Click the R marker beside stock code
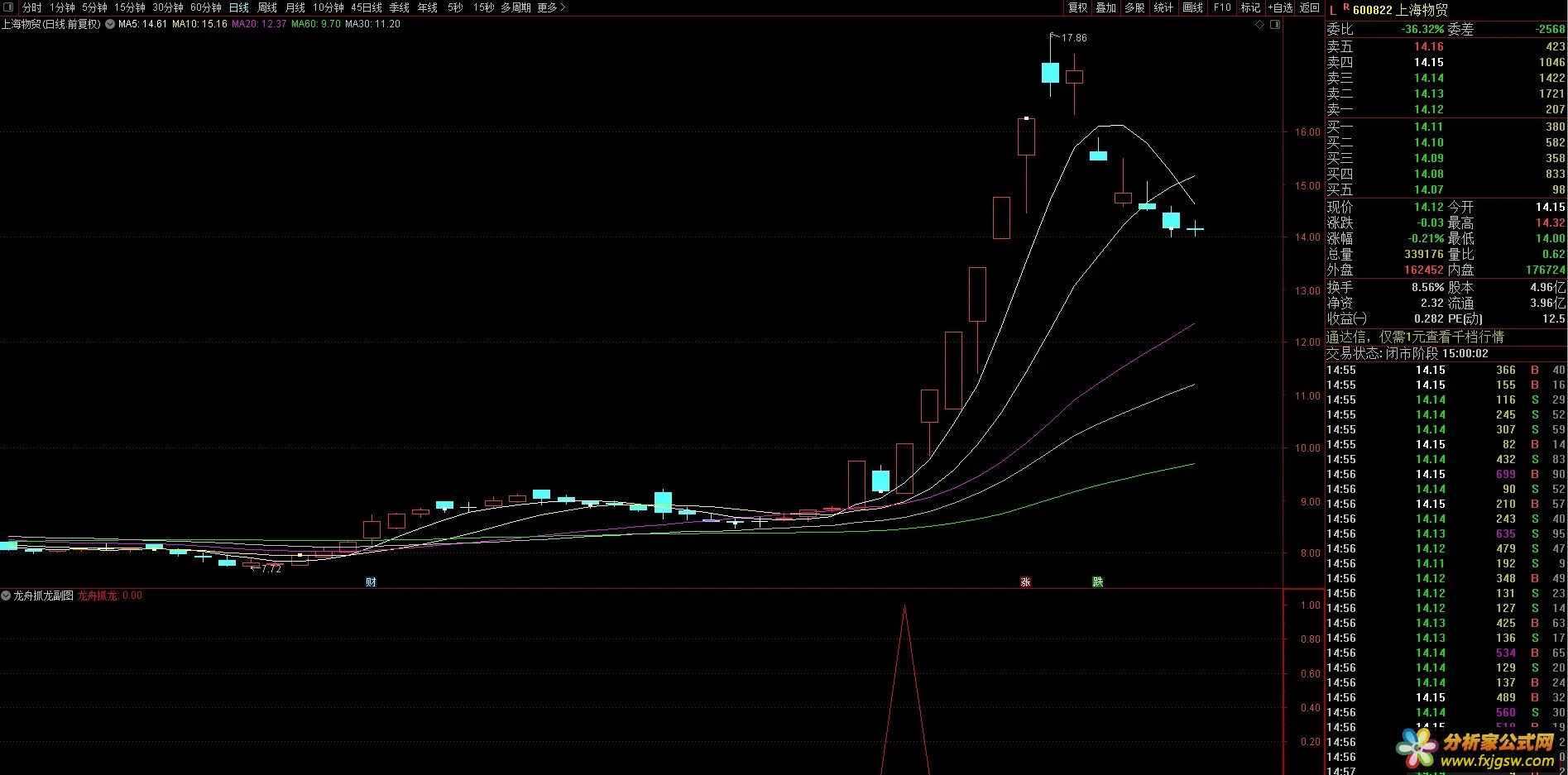 coord(1346,7)
